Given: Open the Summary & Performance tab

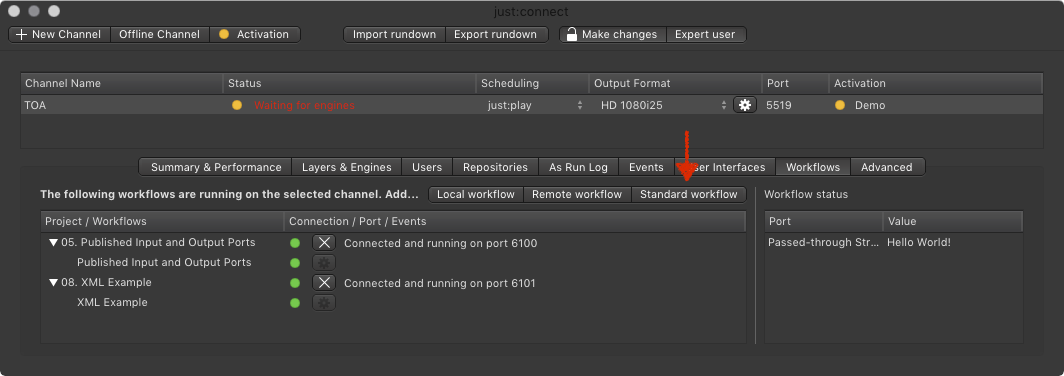Looking at the screenshot, I should pos(216,167).
